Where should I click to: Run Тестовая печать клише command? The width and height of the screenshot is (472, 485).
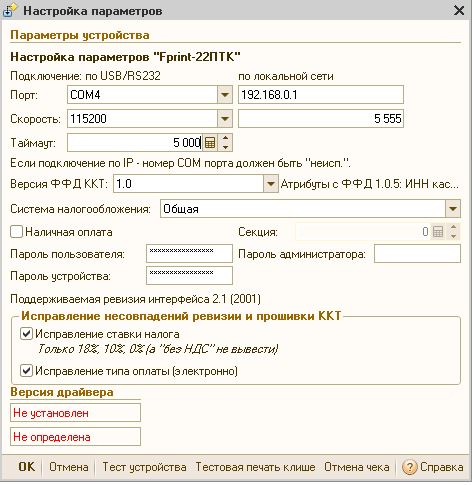click(x=255, y=467)
